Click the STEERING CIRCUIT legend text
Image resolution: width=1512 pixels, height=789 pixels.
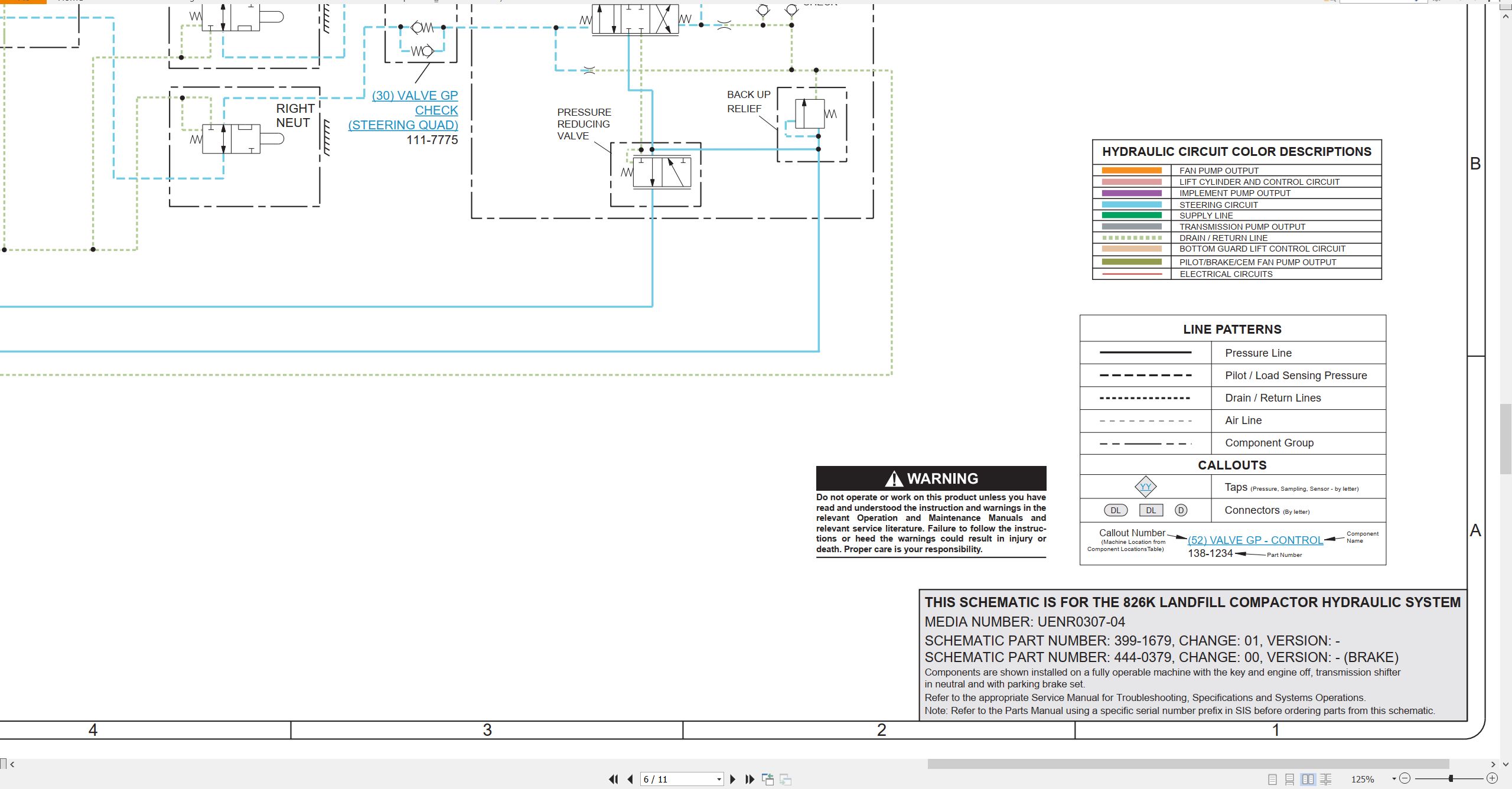(x=1218, y=205)
